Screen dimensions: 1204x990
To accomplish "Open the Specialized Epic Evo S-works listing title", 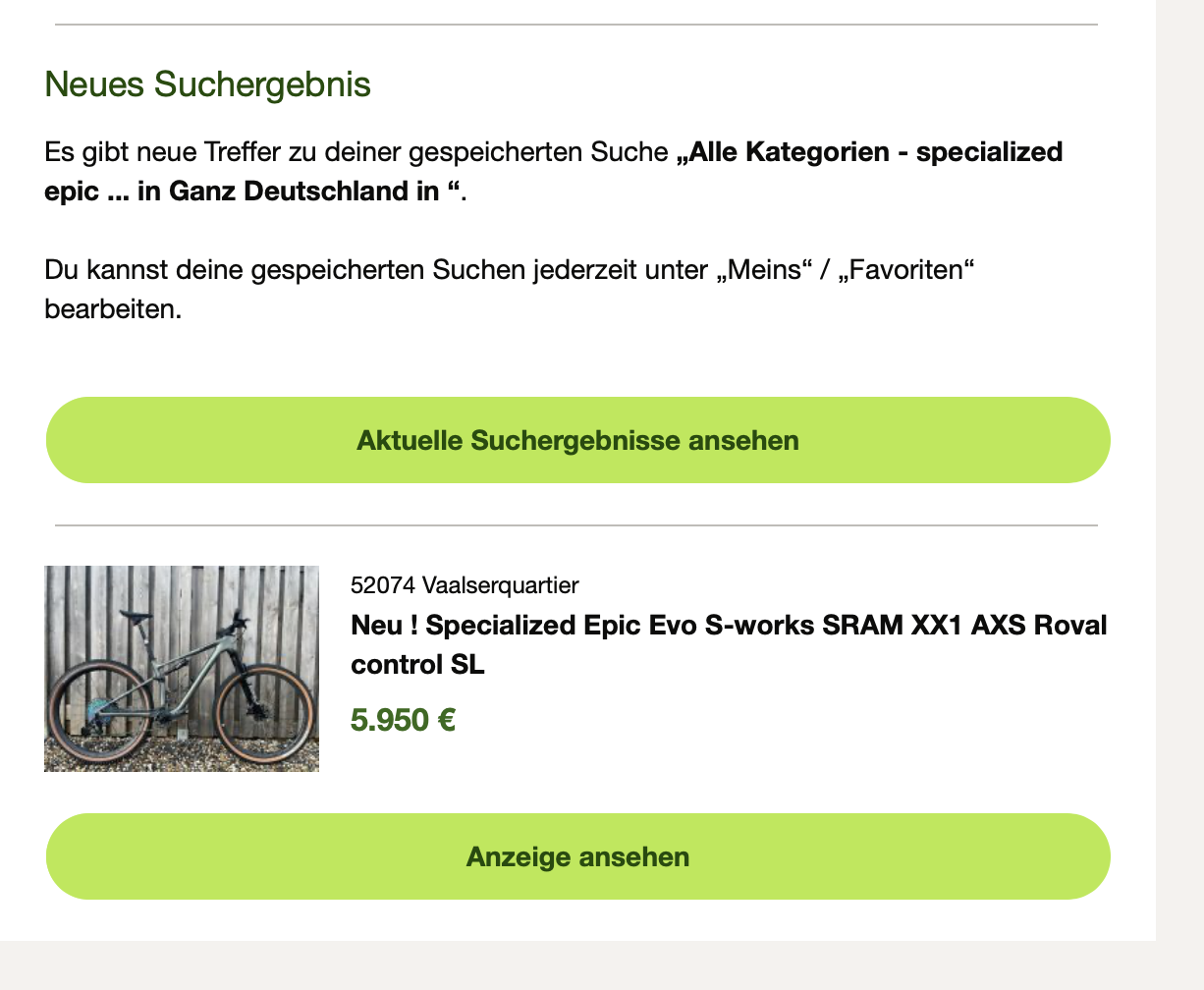I will click(728, 626).
